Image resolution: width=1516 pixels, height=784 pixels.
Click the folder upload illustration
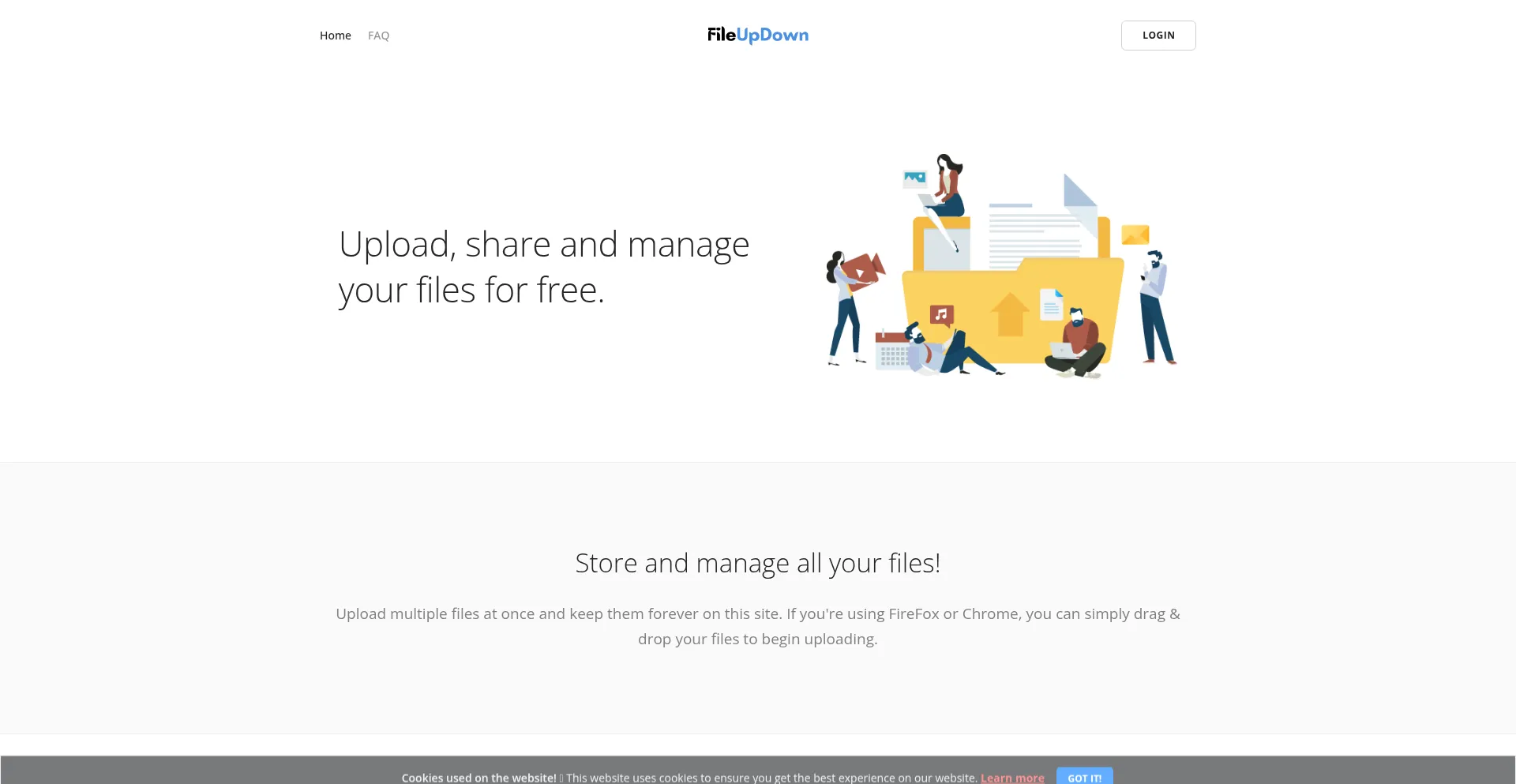point(1001,266)
